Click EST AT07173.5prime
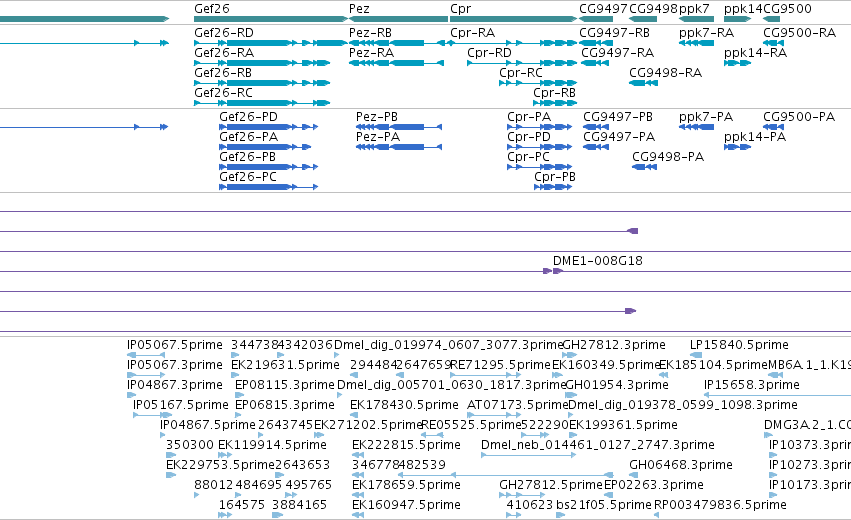The image size is (851, 520). pos(517,405)
